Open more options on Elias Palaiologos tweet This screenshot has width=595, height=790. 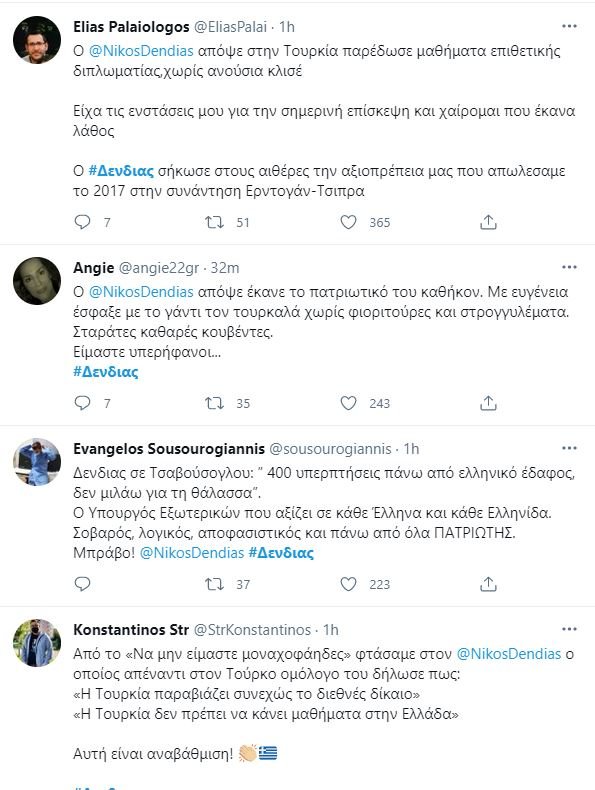[x=569, y=26]
